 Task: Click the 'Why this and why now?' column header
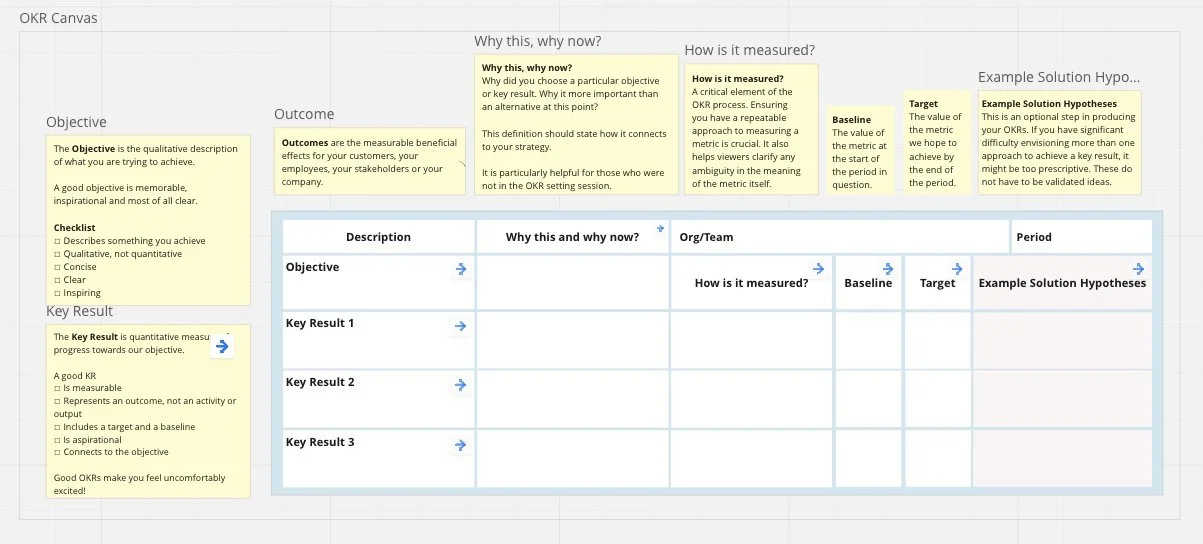573,237
